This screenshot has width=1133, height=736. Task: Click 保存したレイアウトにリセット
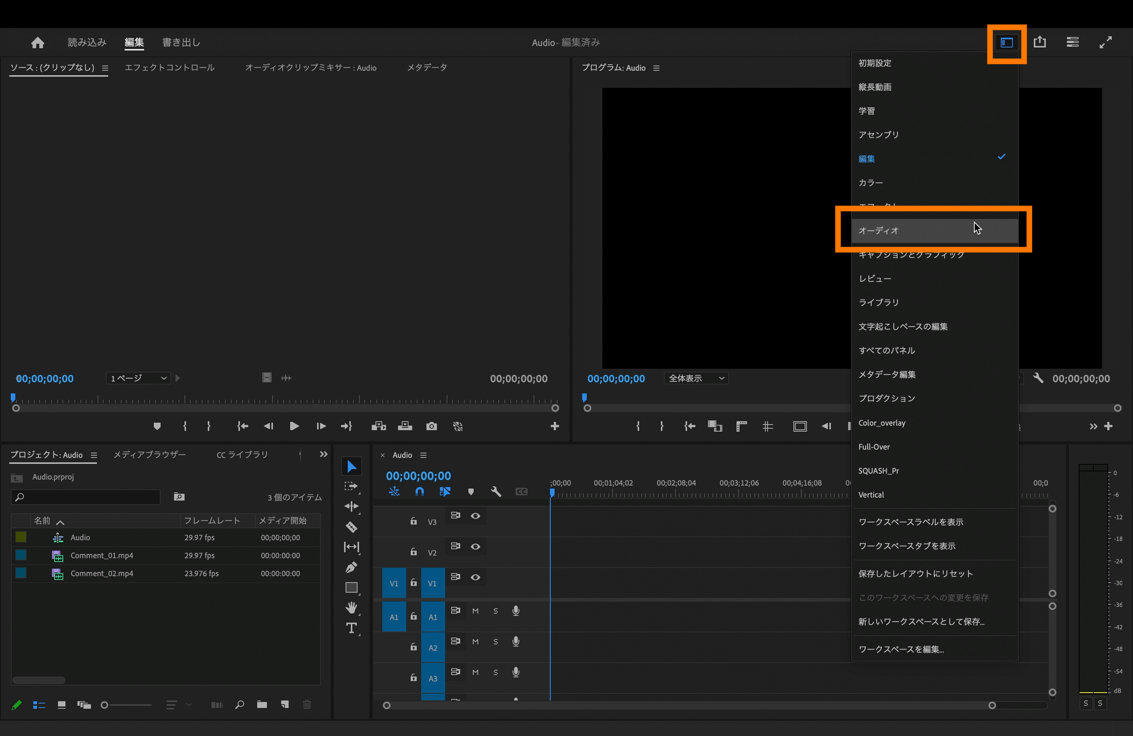pyautogui.click(x=934, y=573)
